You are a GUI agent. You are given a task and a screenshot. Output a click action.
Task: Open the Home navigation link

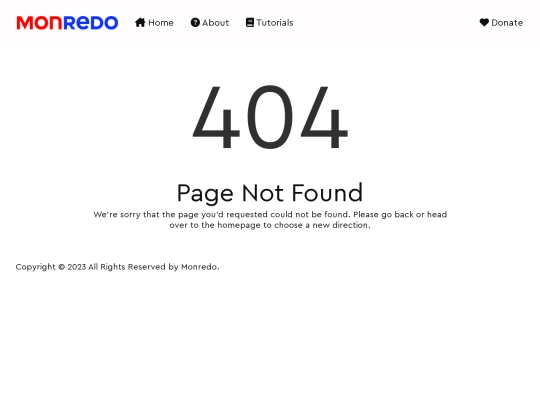pyautogui.click(x=154, y=23)
